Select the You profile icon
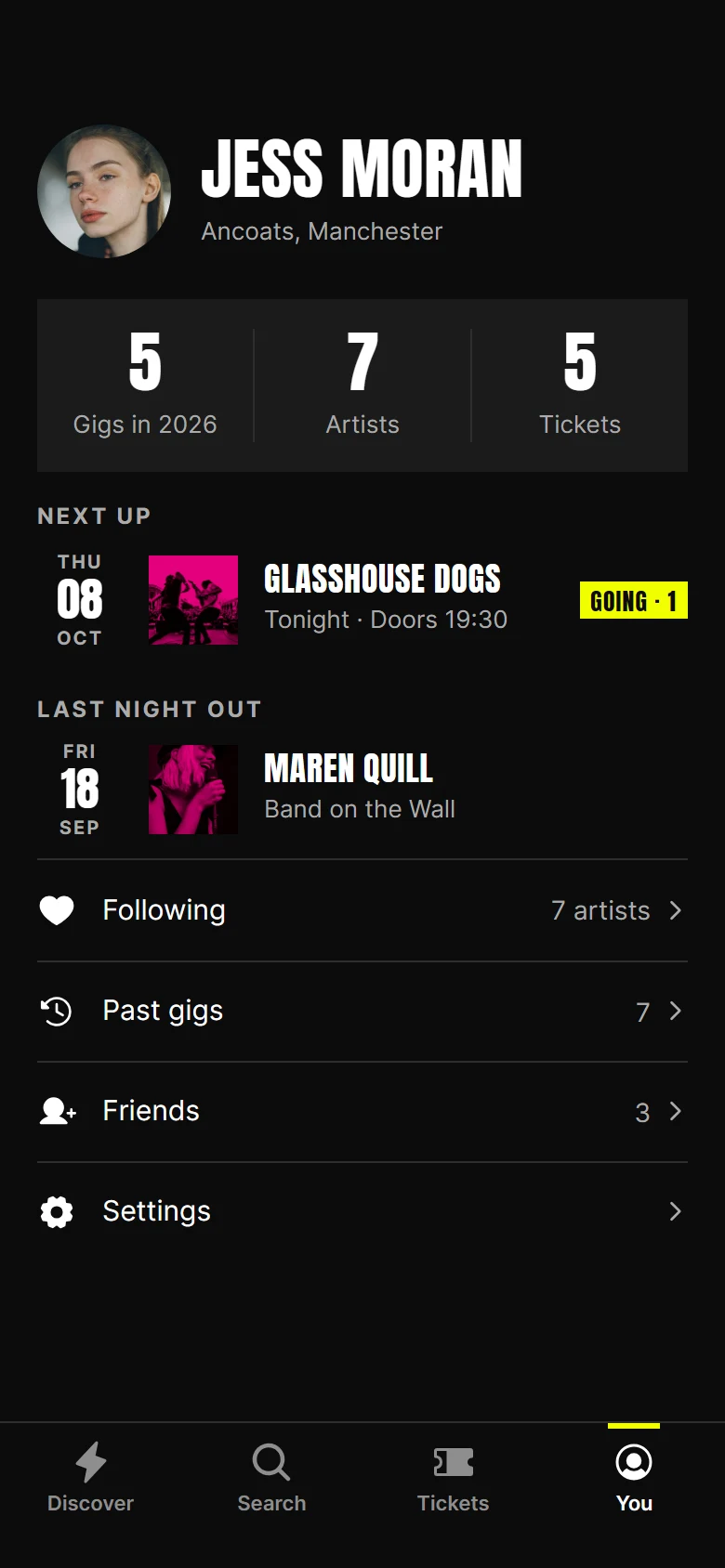 (x=634, y=1462)
